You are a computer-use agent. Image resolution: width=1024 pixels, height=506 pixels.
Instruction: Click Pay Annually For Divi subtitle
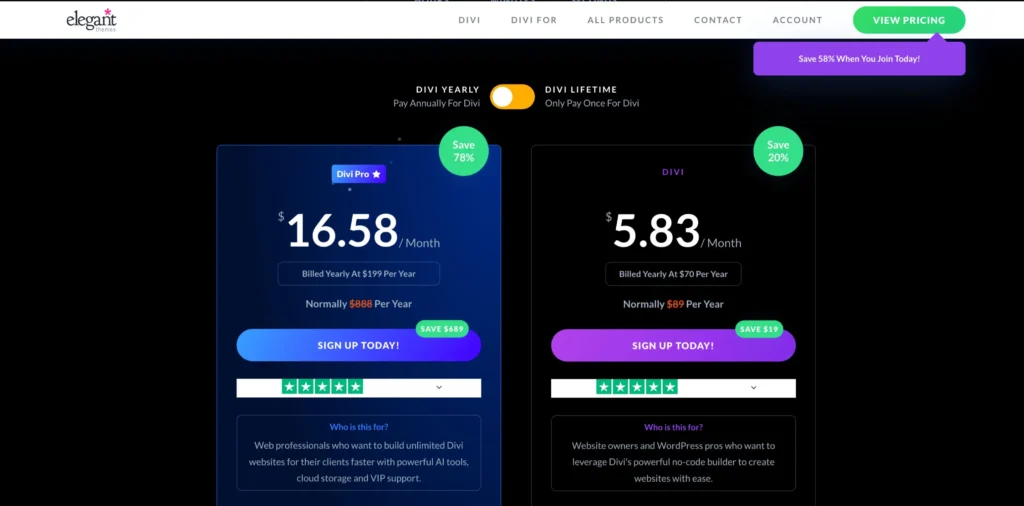[436, 103]
